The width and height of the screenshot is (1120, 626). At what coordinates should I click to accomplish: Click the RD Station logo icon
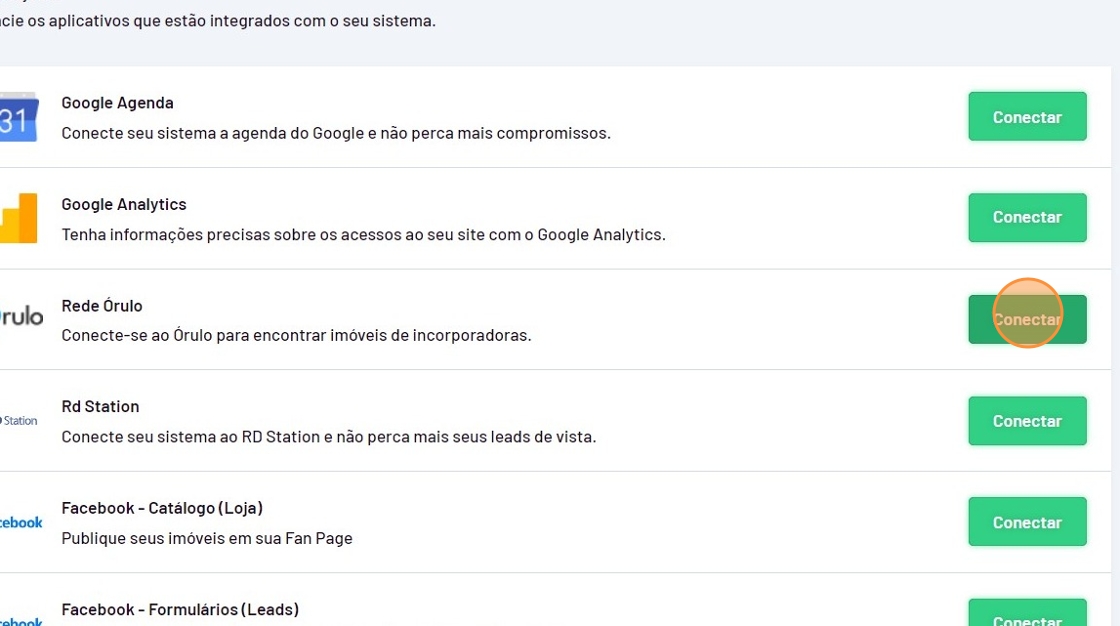click(19, 421)
